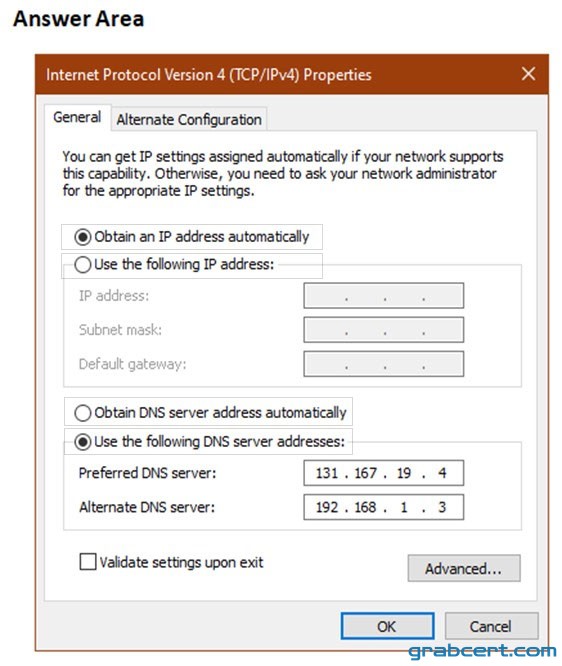Switch to the Alternate Configuration tab
The image size is (562, 666).
(189, 119)
